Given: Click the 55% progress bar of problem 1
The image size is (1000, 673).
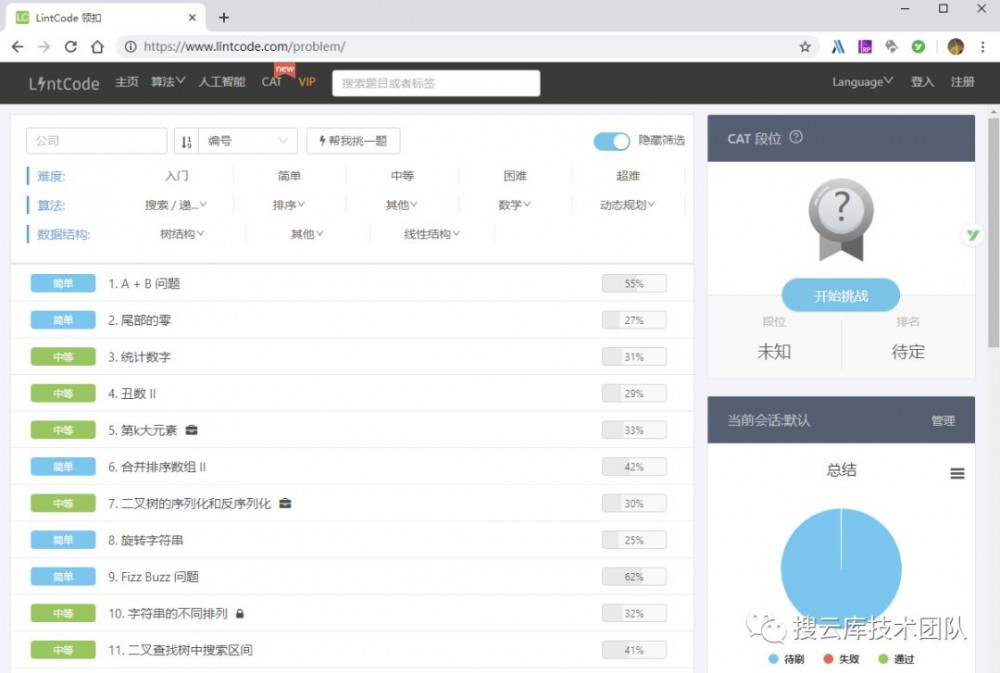Looking at the screenshot, I should tap(633, 283).
